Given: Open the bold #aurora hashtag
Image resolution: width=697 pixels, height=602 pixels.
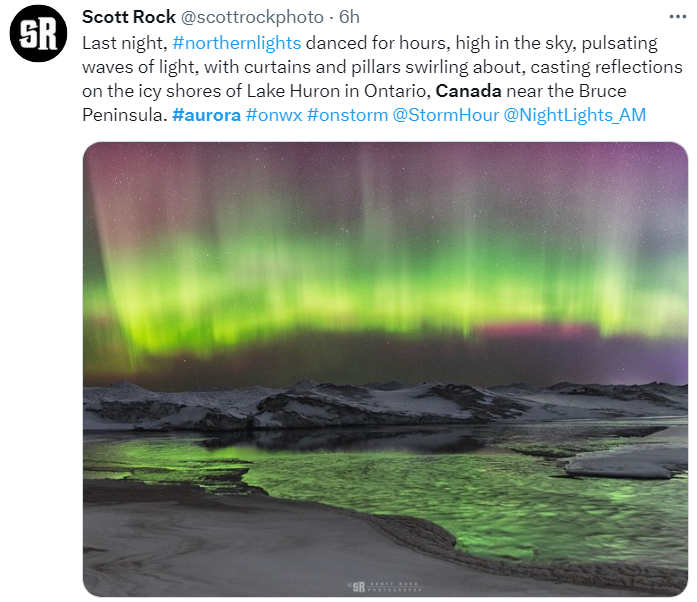Looking at the screenshot, I should click(206, 115).
